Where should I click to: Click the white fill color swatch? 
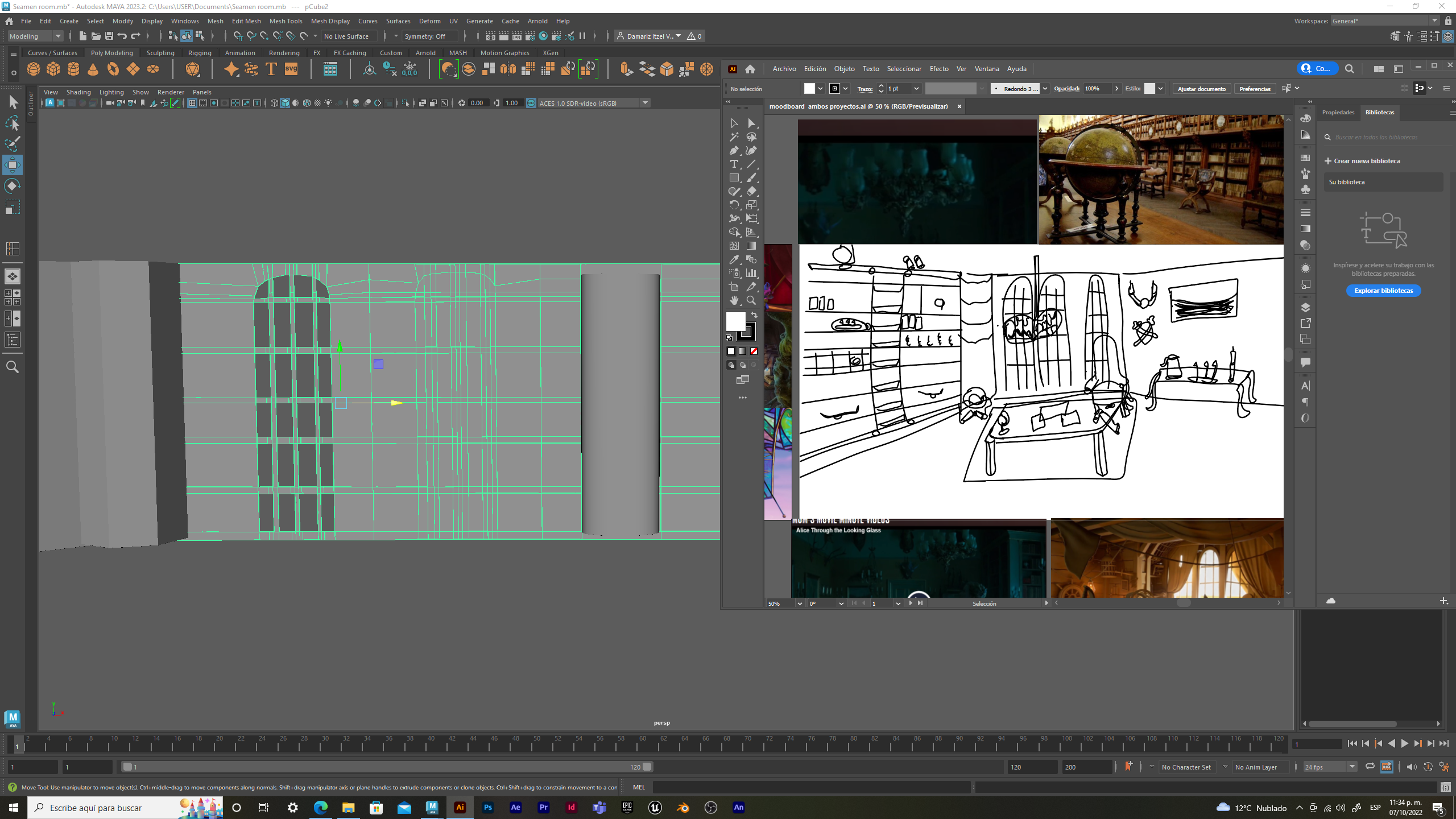(x=735, y=321)
